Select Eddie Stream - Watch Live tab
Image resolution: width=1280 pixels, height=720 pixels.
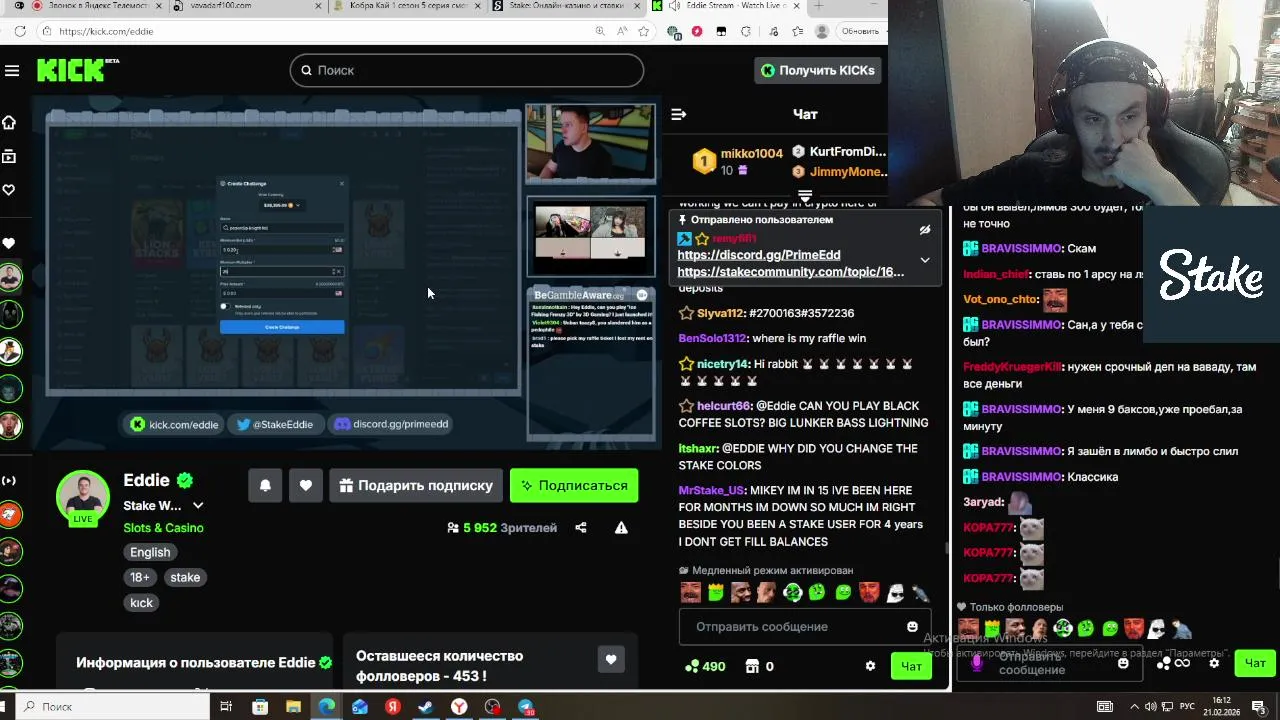click(727, 6)
